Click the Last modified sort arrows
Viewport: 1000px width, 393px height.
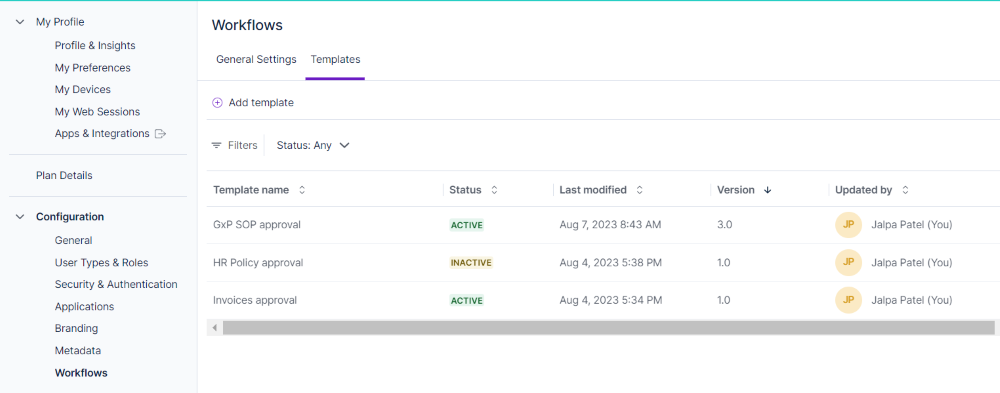(639, 190)
